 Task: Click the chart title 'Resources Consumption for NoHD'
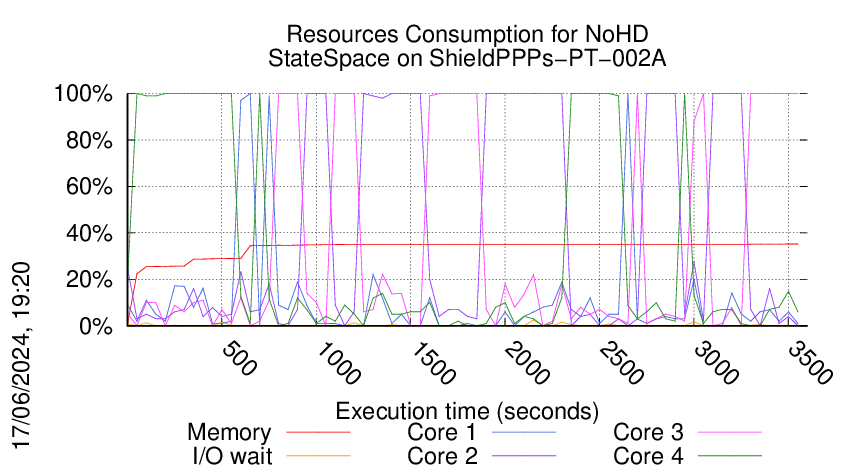click(467, 34)
